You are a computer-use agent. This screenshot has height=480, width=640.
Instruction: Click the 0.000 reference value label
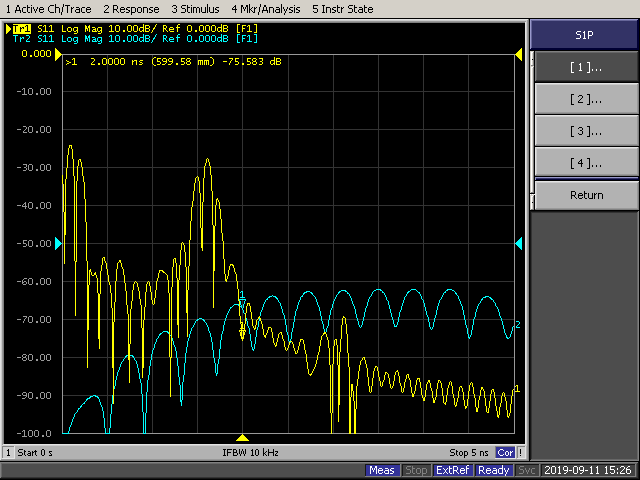[x=36, y=54]
